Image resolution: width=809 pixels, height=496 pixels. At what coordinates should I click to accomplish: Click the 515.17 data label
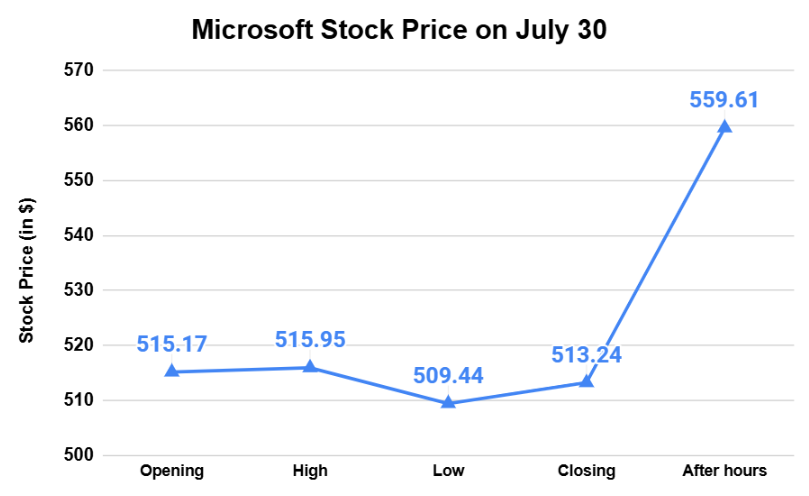[172, 344]
